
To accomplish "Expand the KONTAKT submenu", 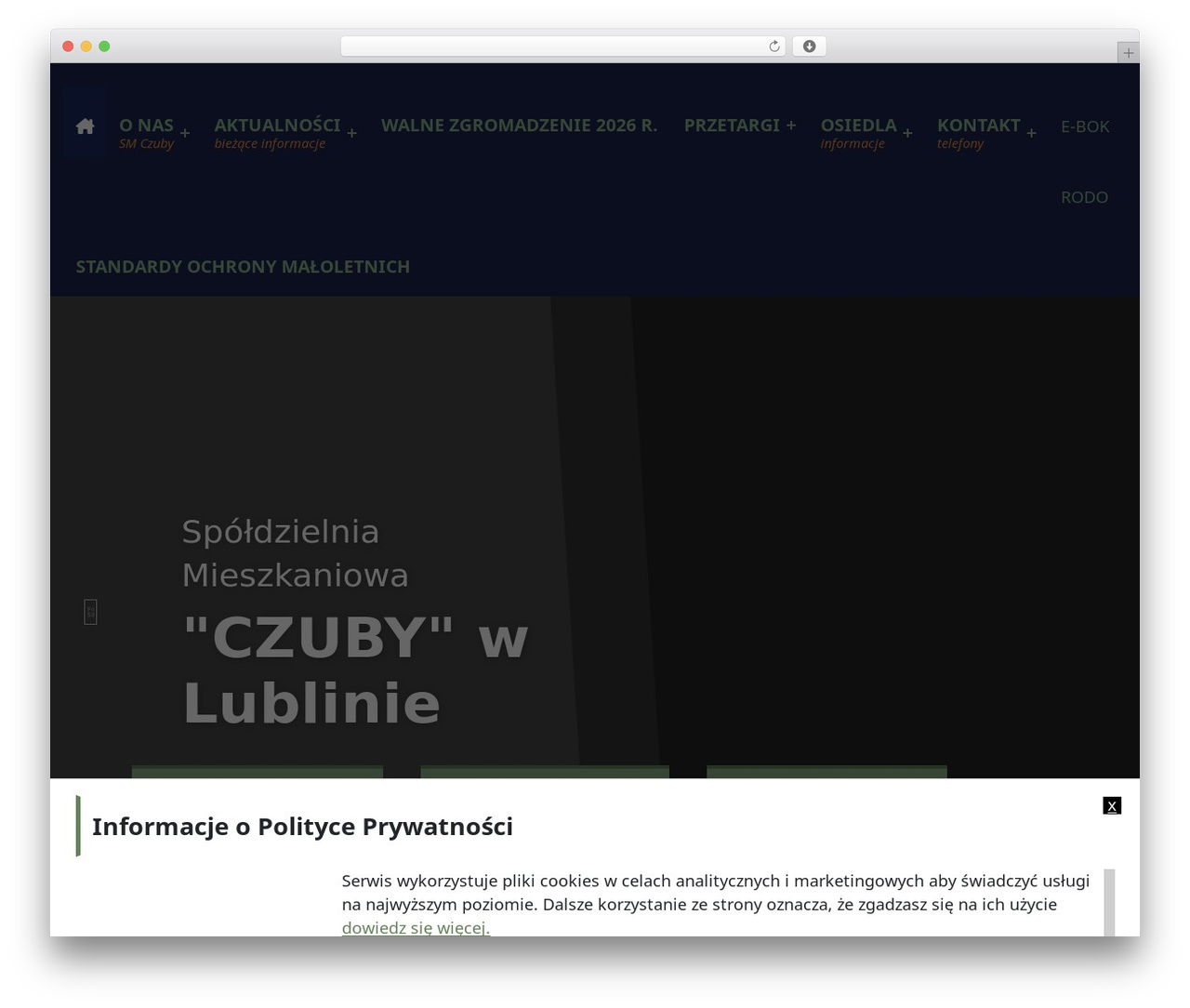I will [1031, 133].
